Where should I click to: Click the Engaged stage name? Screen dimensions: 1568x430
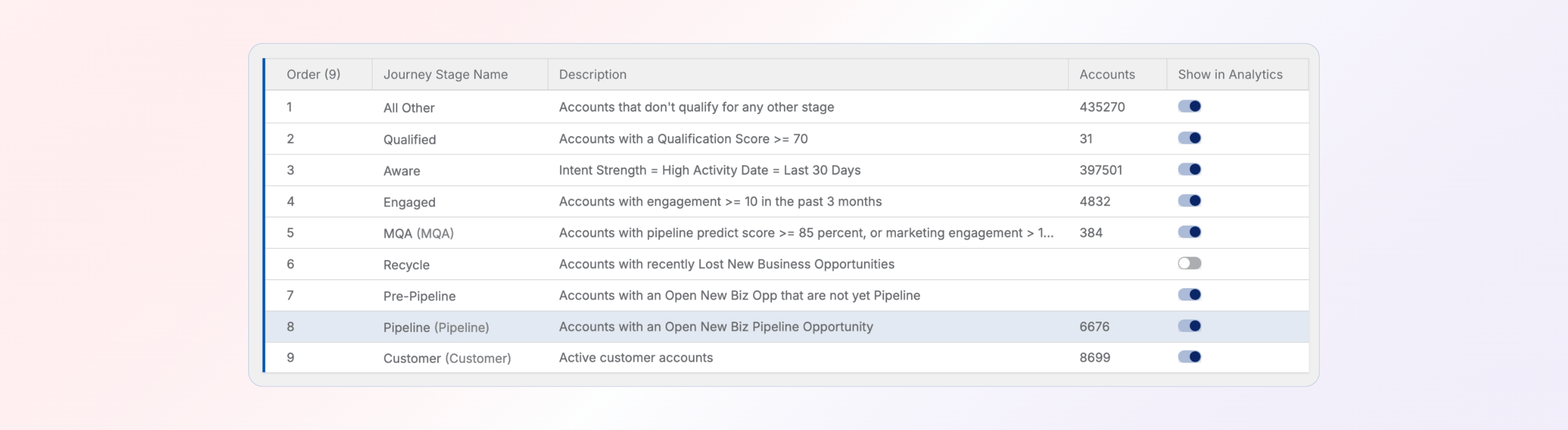coord(409,202)
